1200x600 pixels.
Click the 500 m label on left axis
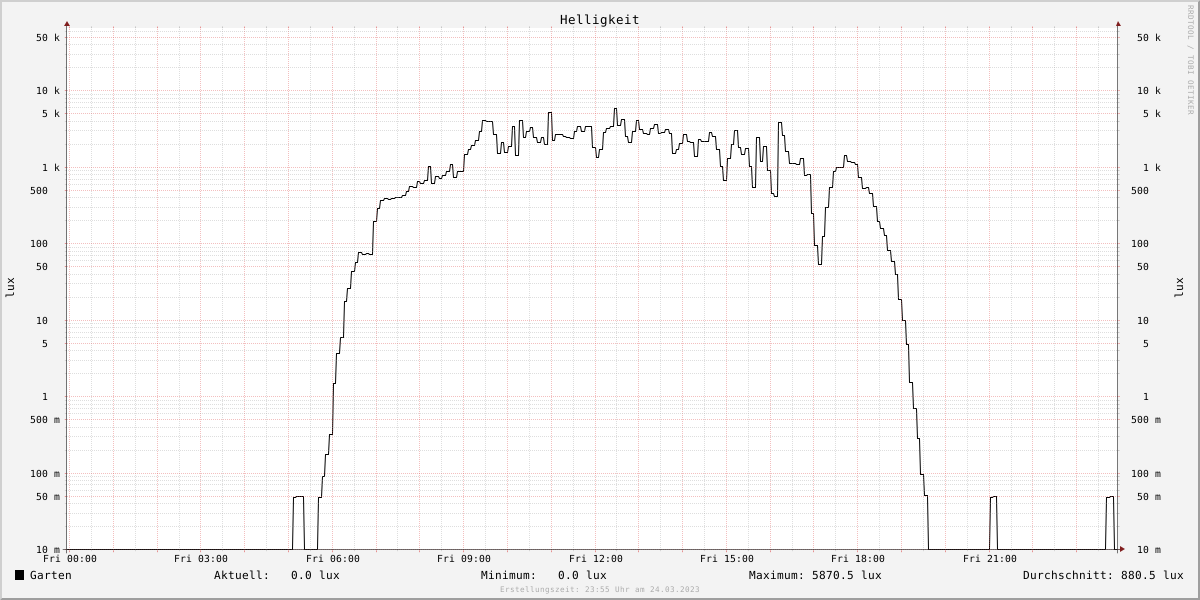click(x=43, y=420)
